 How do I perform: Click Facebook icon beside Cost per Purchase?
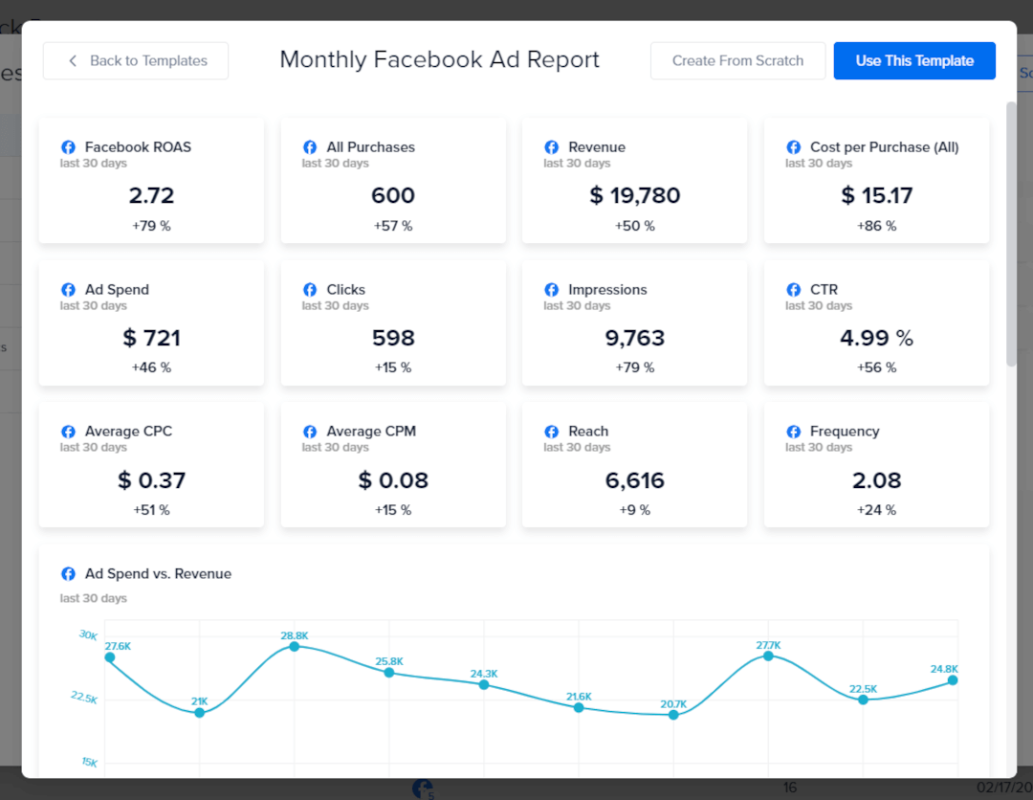coord(794,147)
